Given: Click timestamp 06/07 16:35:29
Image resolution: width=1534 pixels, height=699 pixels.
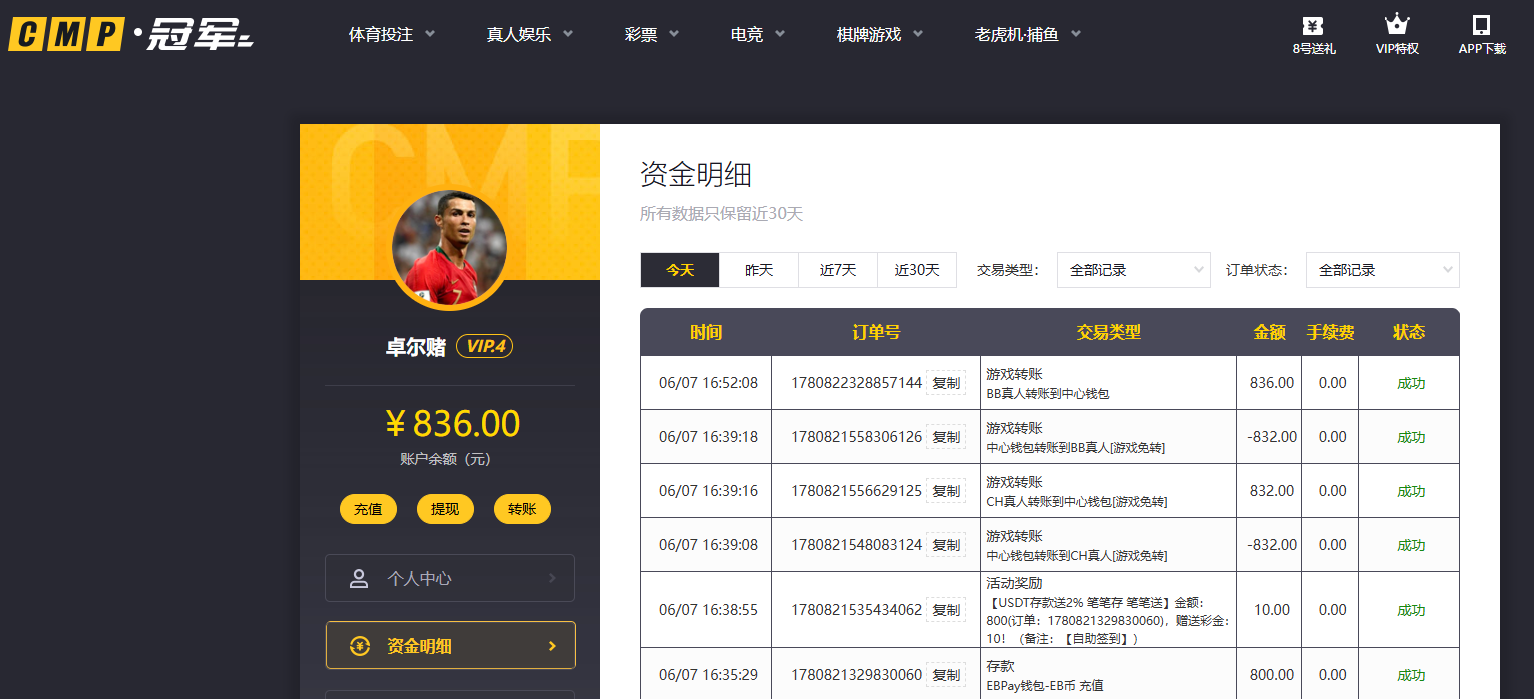Looking at the screenshot, I should [x=708, y=675].
